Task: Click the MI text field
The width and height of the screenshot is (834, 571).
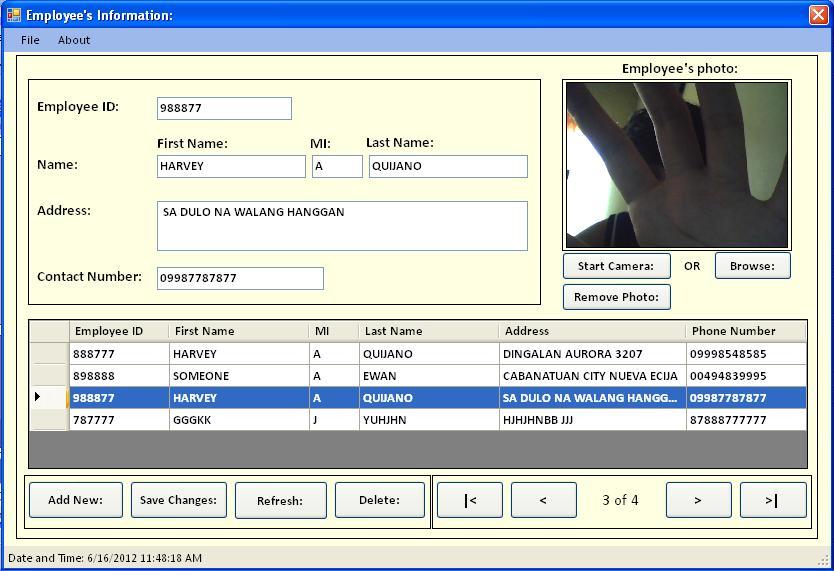Action: 337,166
